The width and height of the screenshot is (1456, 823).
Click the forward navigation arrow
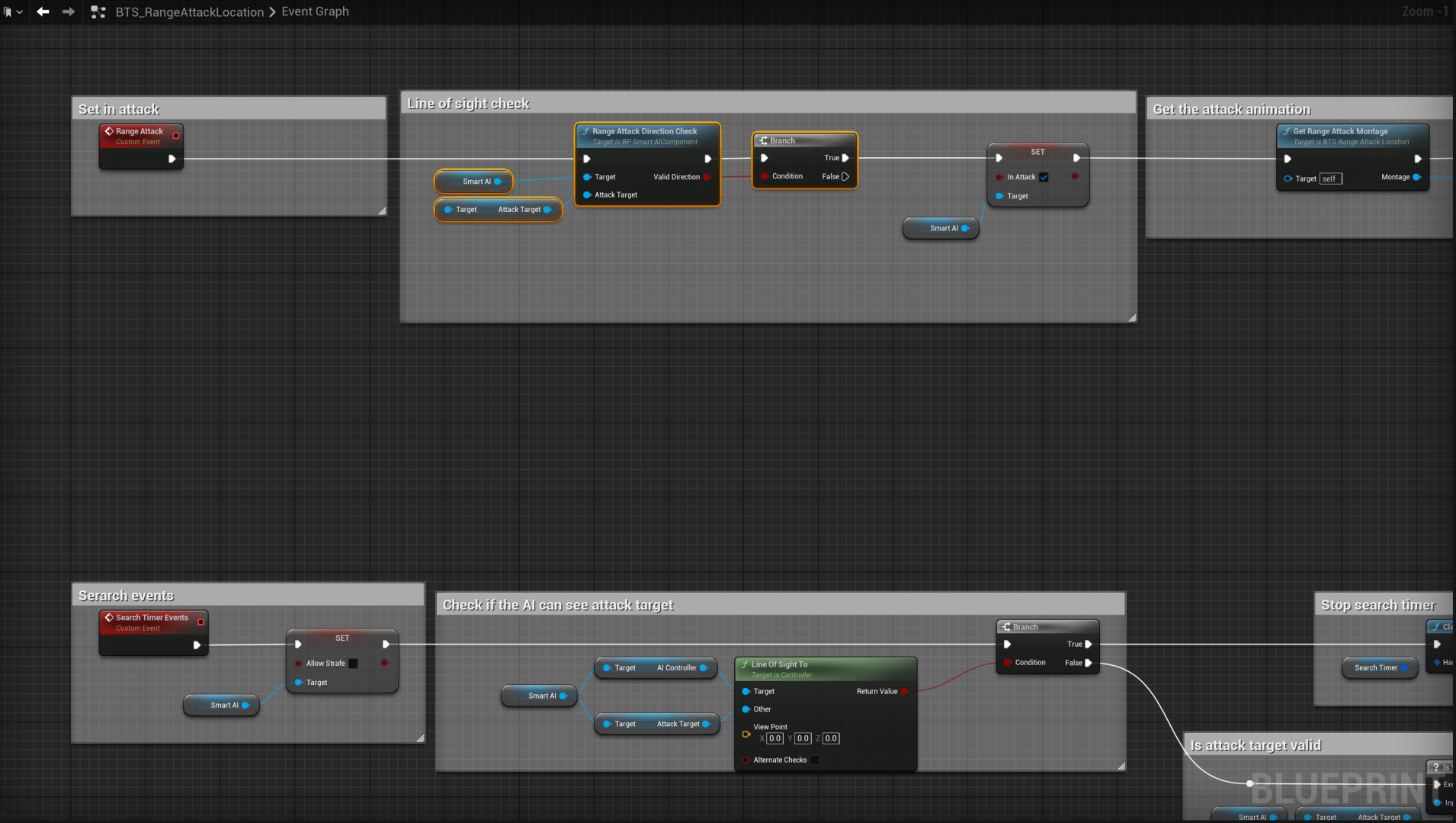(69, 11)
